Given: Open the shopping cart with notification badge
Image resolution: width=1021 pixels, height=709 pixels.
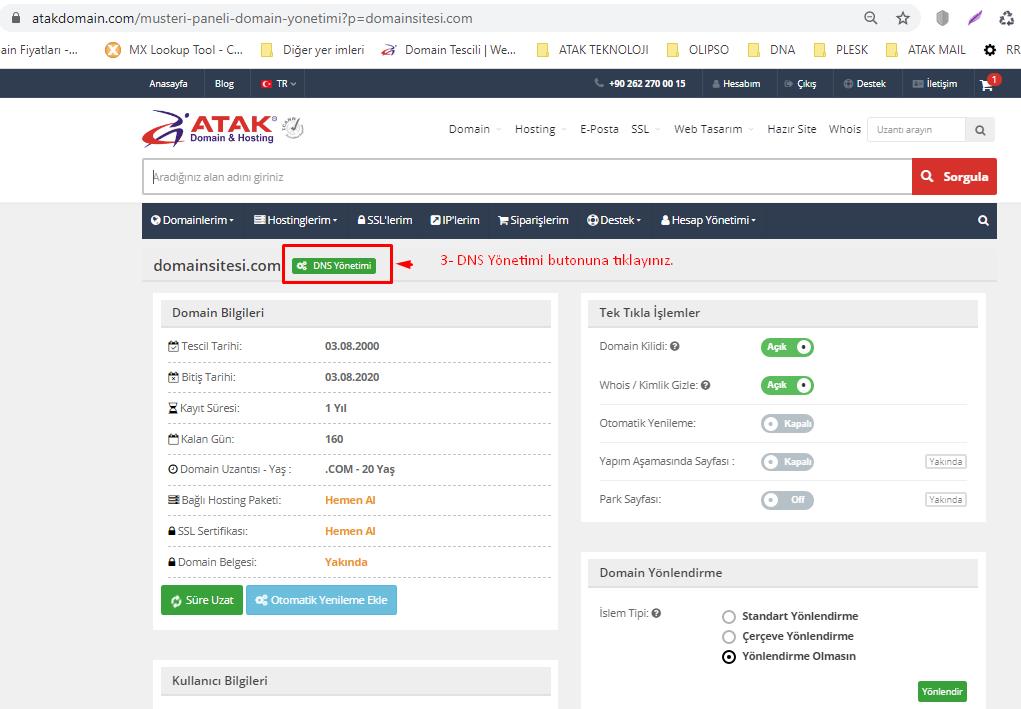Looking at the screenshot, I should tap(988, 84).
